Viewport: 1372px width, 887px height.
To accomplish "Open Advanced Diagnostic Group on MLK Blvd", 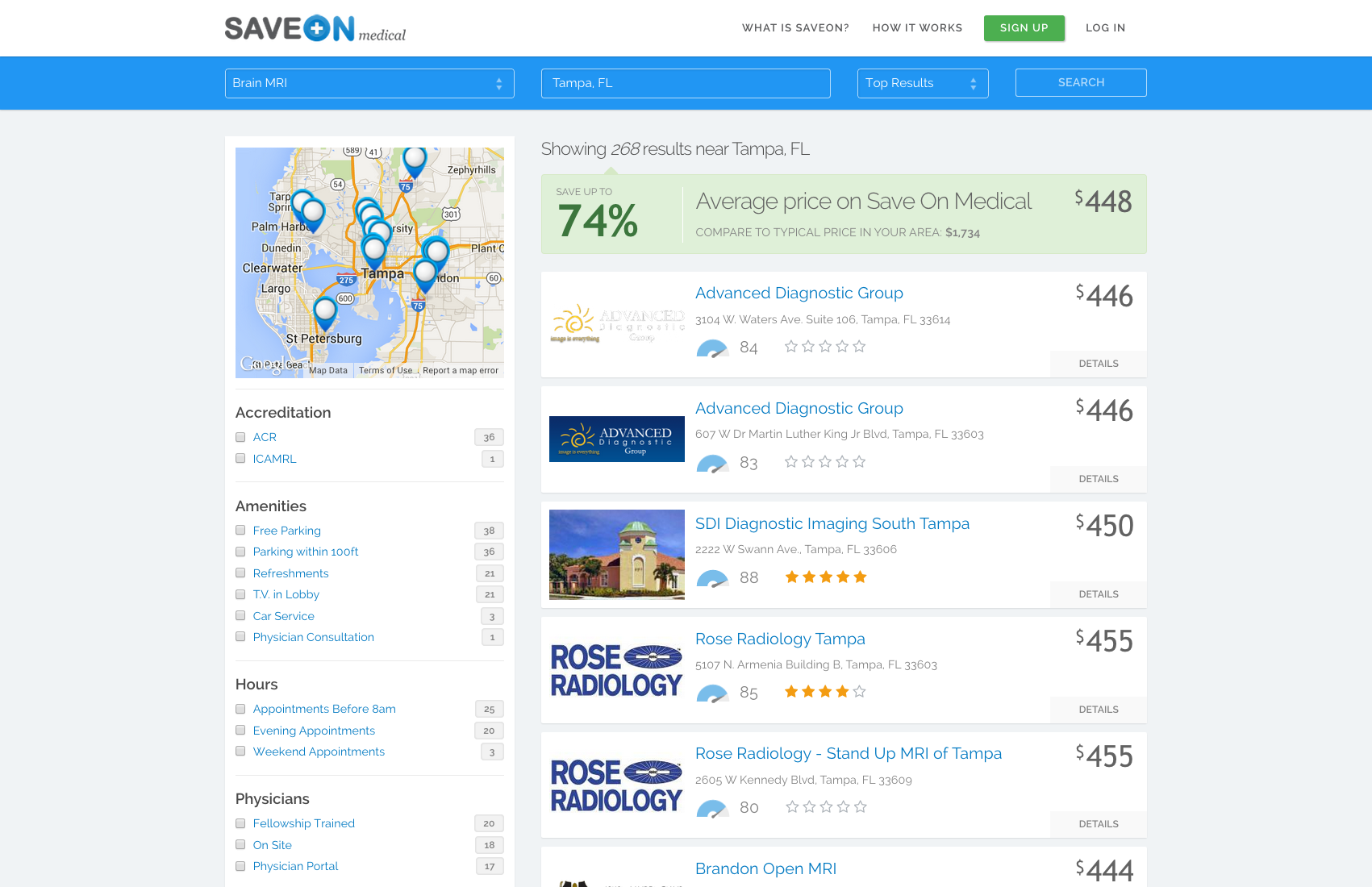I will point(799,408).
